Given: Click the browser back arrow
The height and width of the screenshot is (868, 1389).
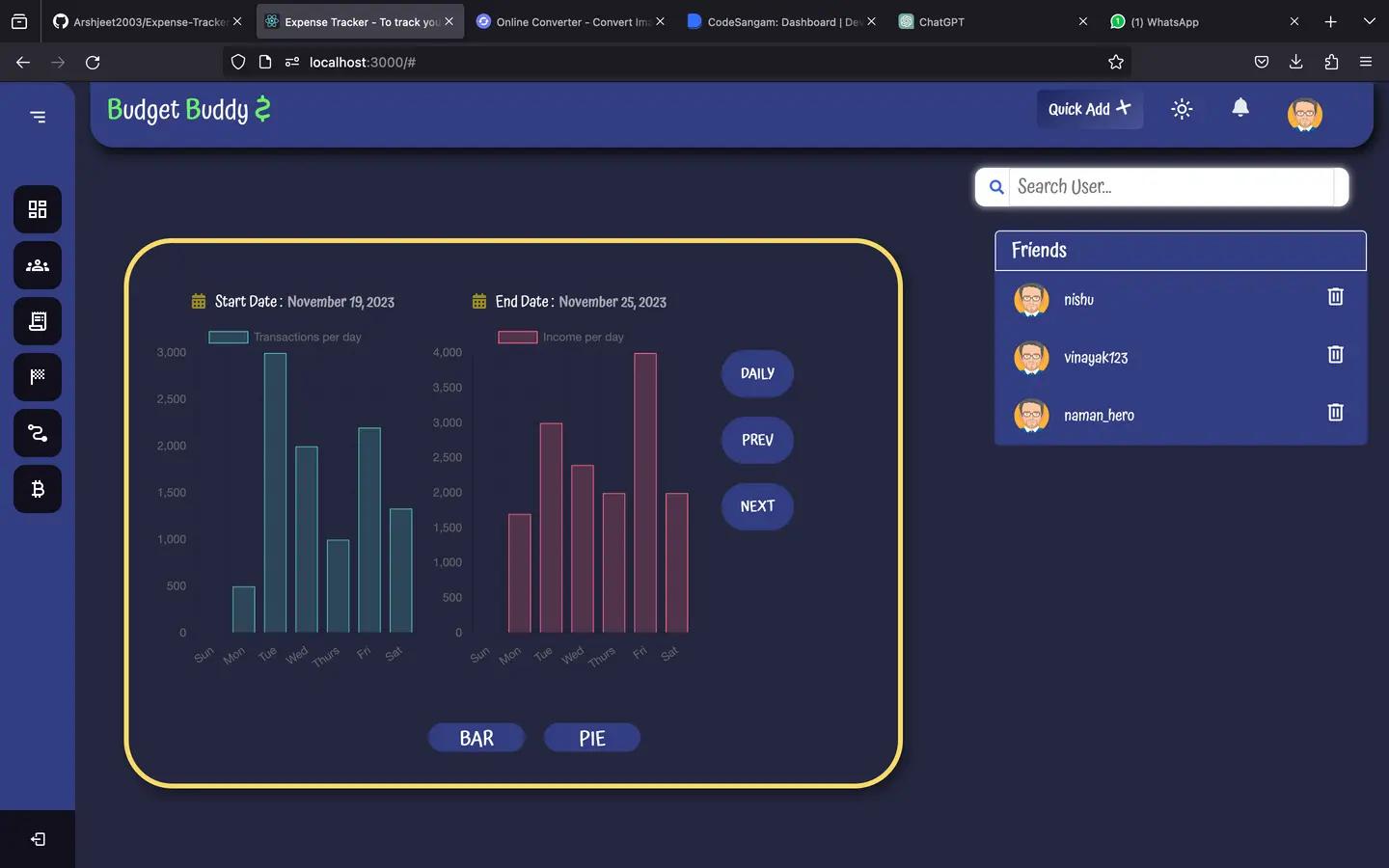Looking at the screenshot, I should tap(23, 62).
